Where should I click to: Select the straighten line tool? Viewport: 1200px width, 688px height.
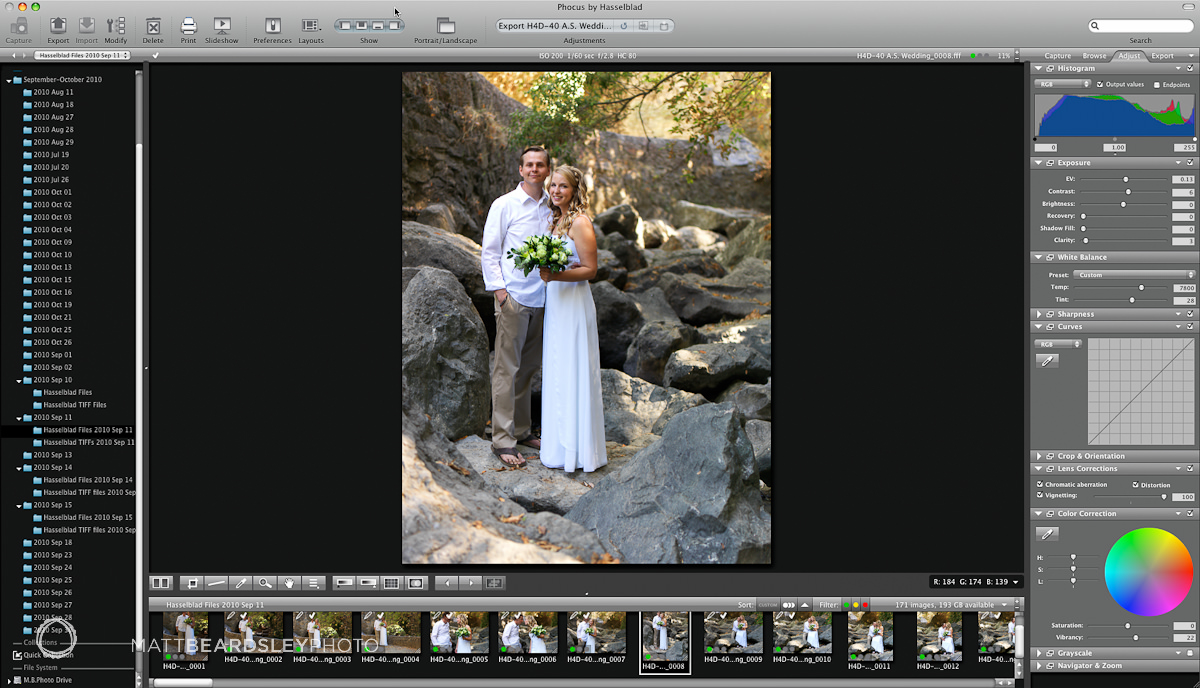click(x=217, y=582)
